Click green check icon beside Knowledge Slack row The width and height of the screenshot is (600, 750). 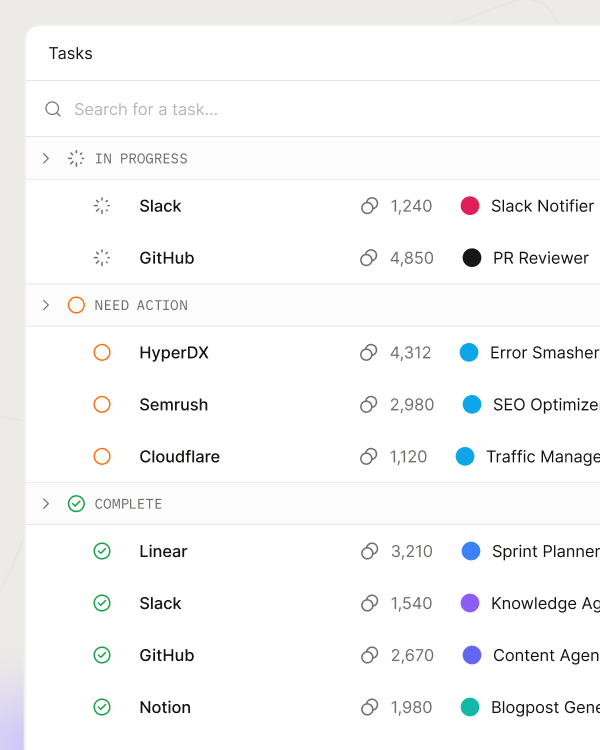(102, 603)
